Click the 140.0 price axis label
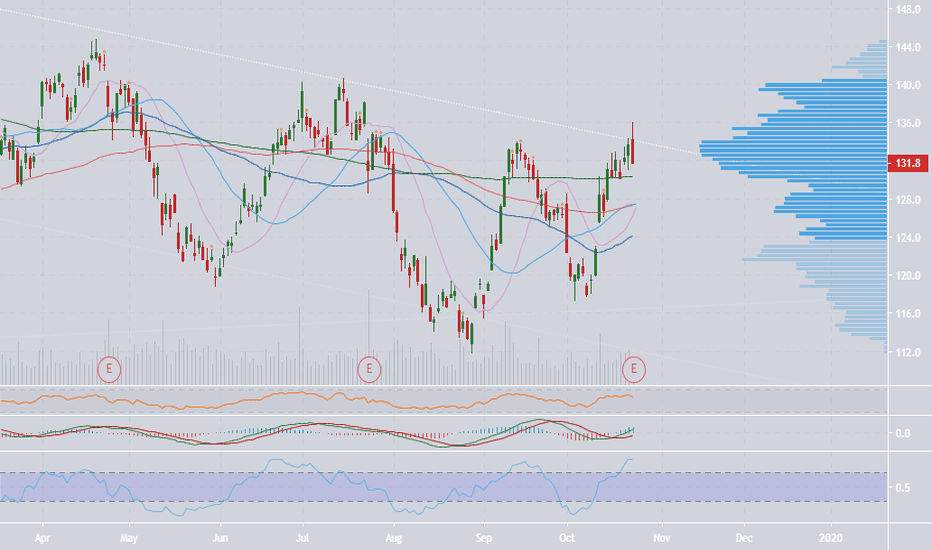This screenshot has width=932, height=550. pos(908,85)
